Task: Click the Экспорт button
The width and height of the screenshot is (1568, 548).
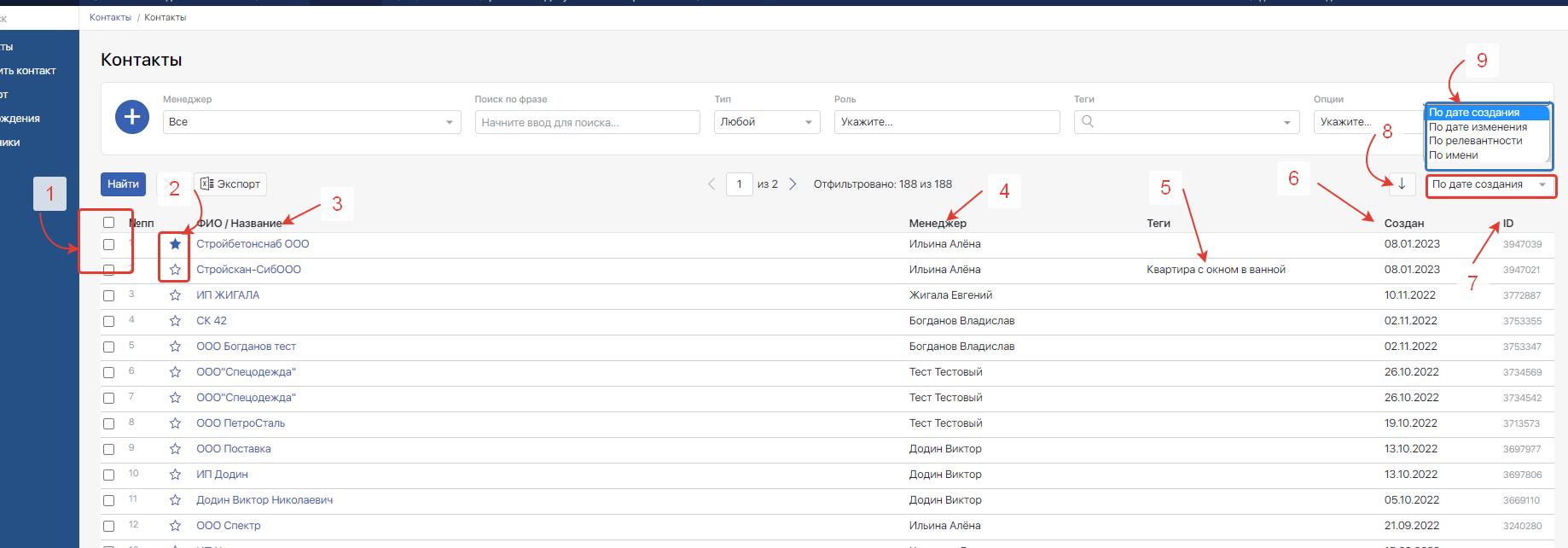Action: (230, 184)
